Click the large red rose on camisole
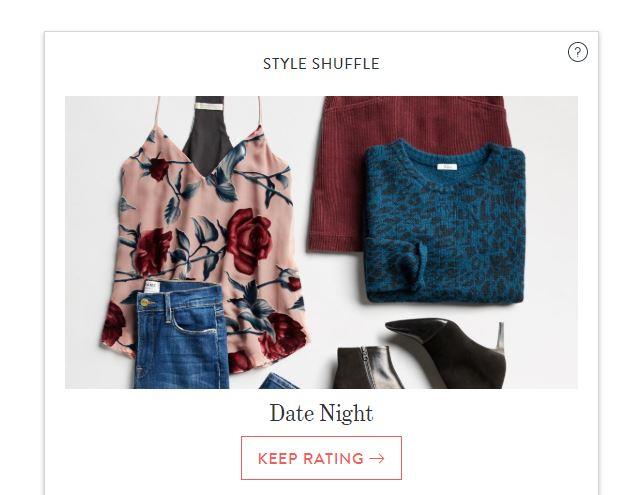The width and height of the screenshot is (636, 495). (249, 239)
